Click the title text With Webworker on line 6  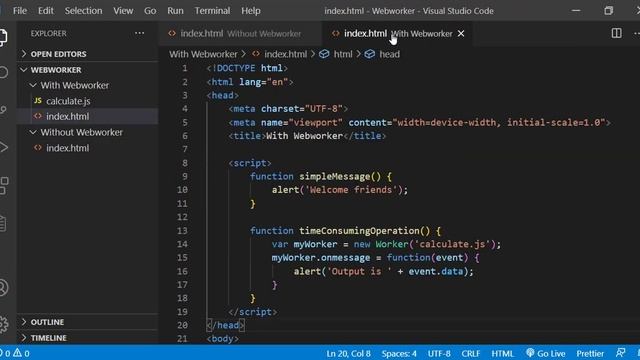pyautogui.click(x=304, y=136)
